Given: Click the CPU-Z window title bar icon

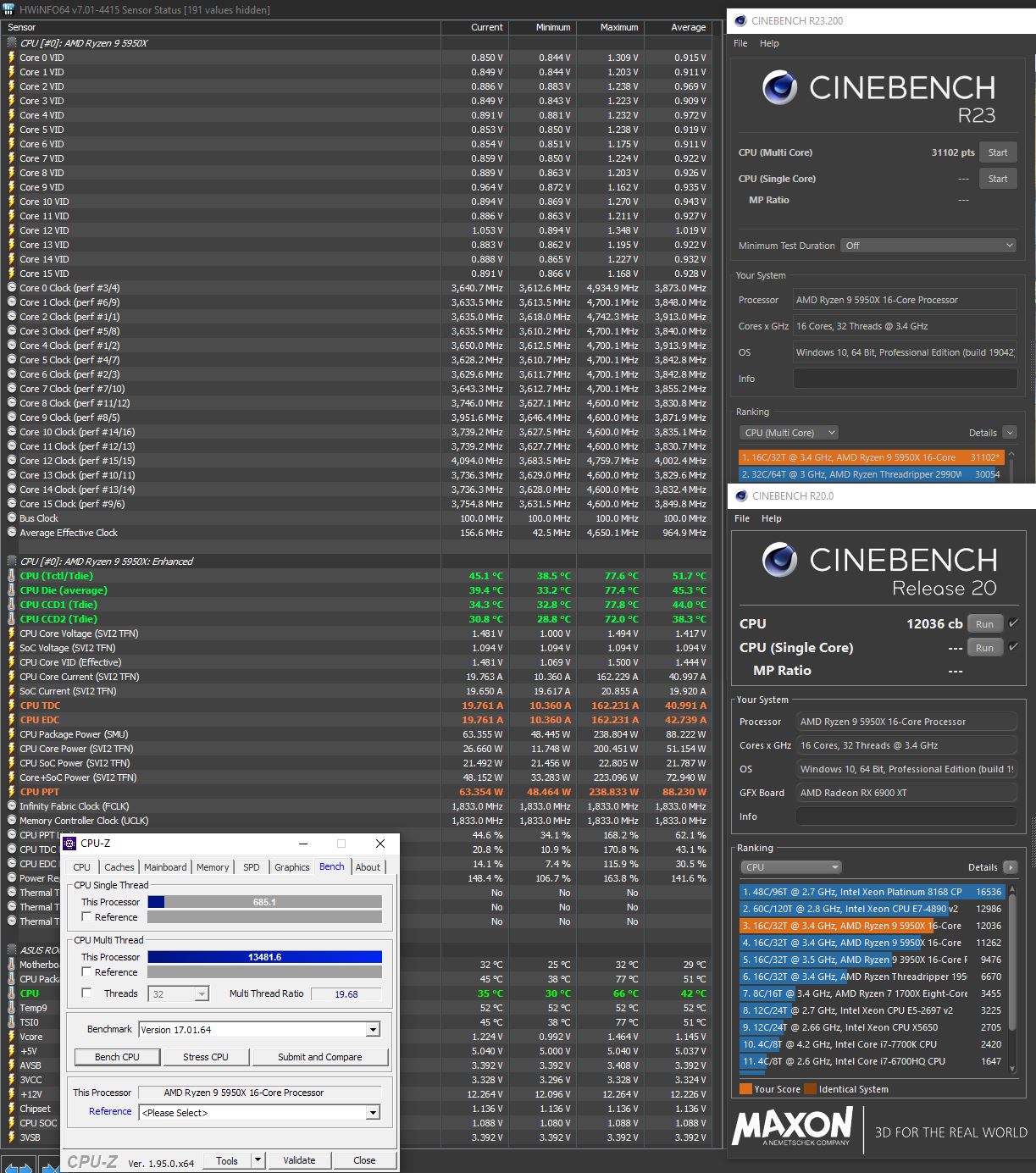Looking at the screenshot, I should pos(70,844).
